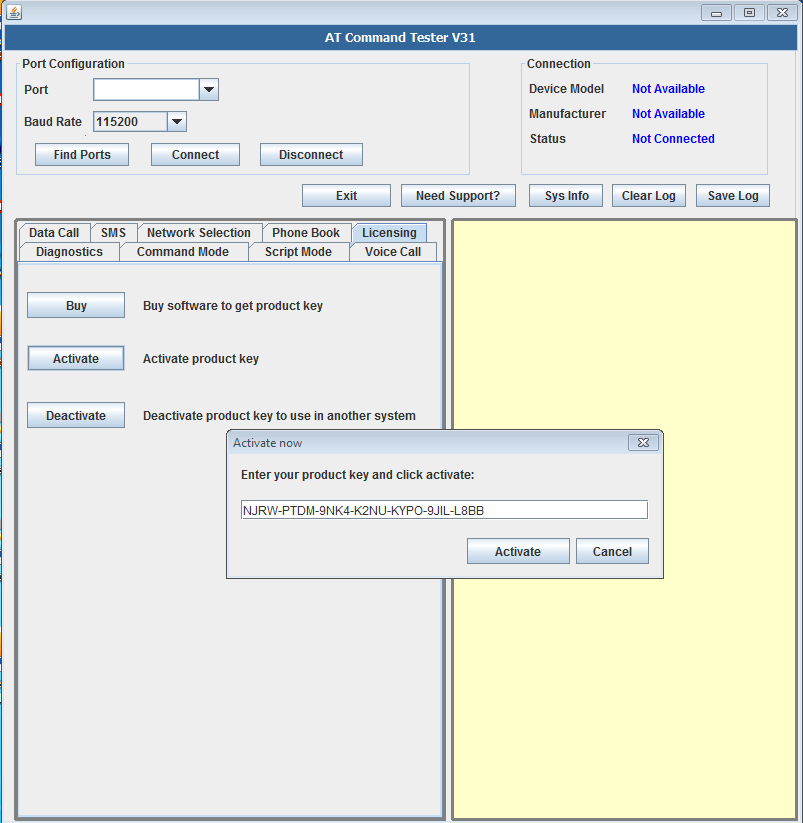The height and width of the screenshot is (823, 803).
Task: Open Need Support? help
Action: point(458,195)
